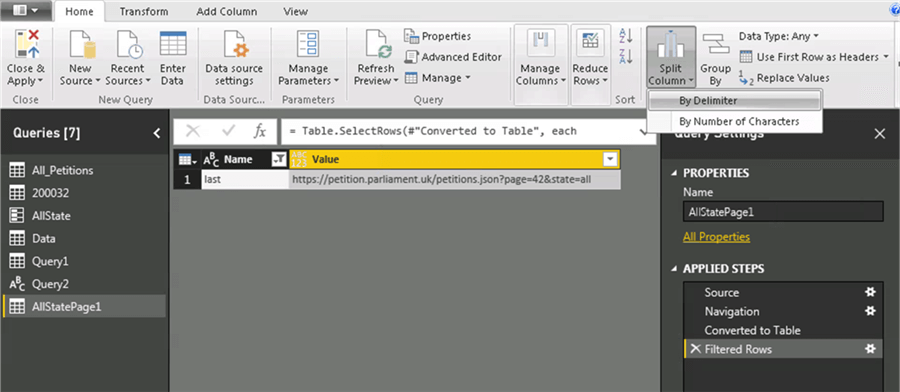Select the Source step

(782, 292)
